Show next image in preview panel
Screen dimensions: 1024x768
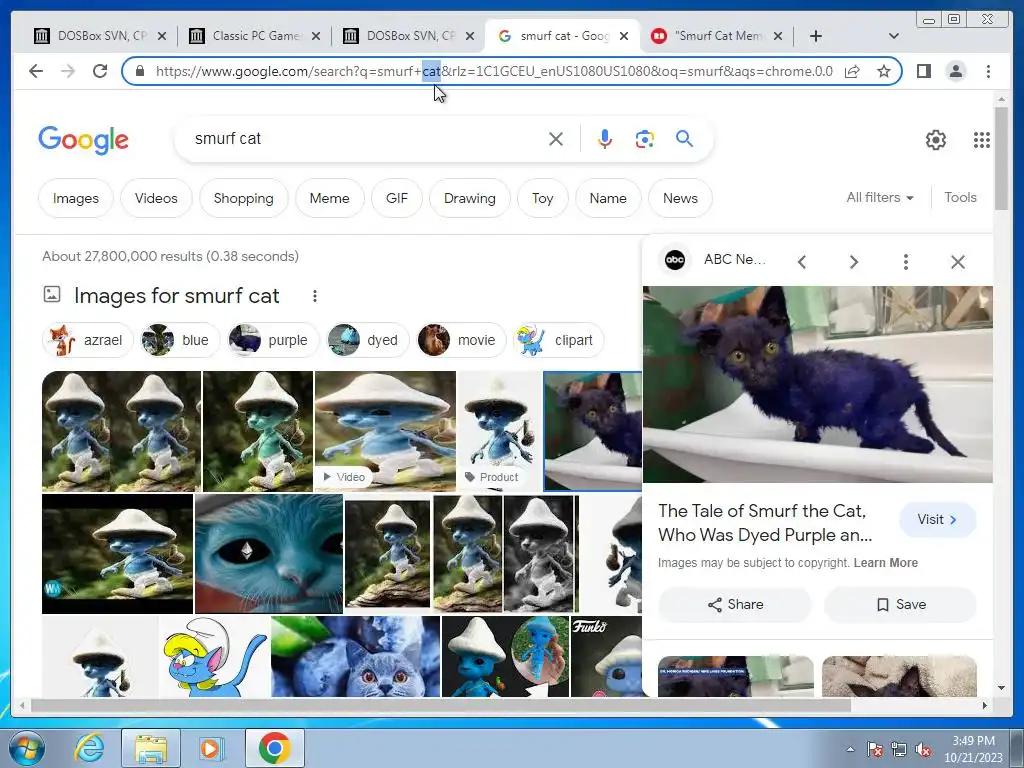click(x=854, y=262)
